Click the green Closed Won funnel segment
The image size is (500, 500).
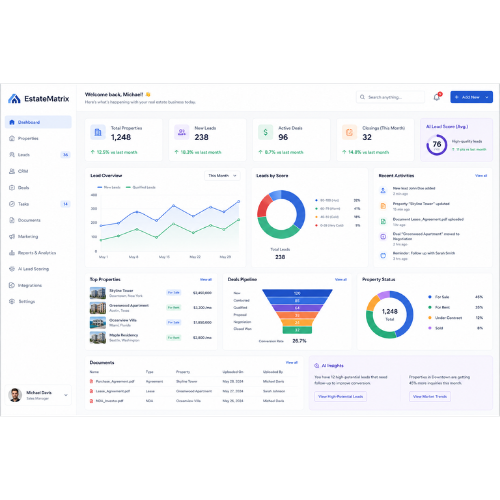[297, 330]
